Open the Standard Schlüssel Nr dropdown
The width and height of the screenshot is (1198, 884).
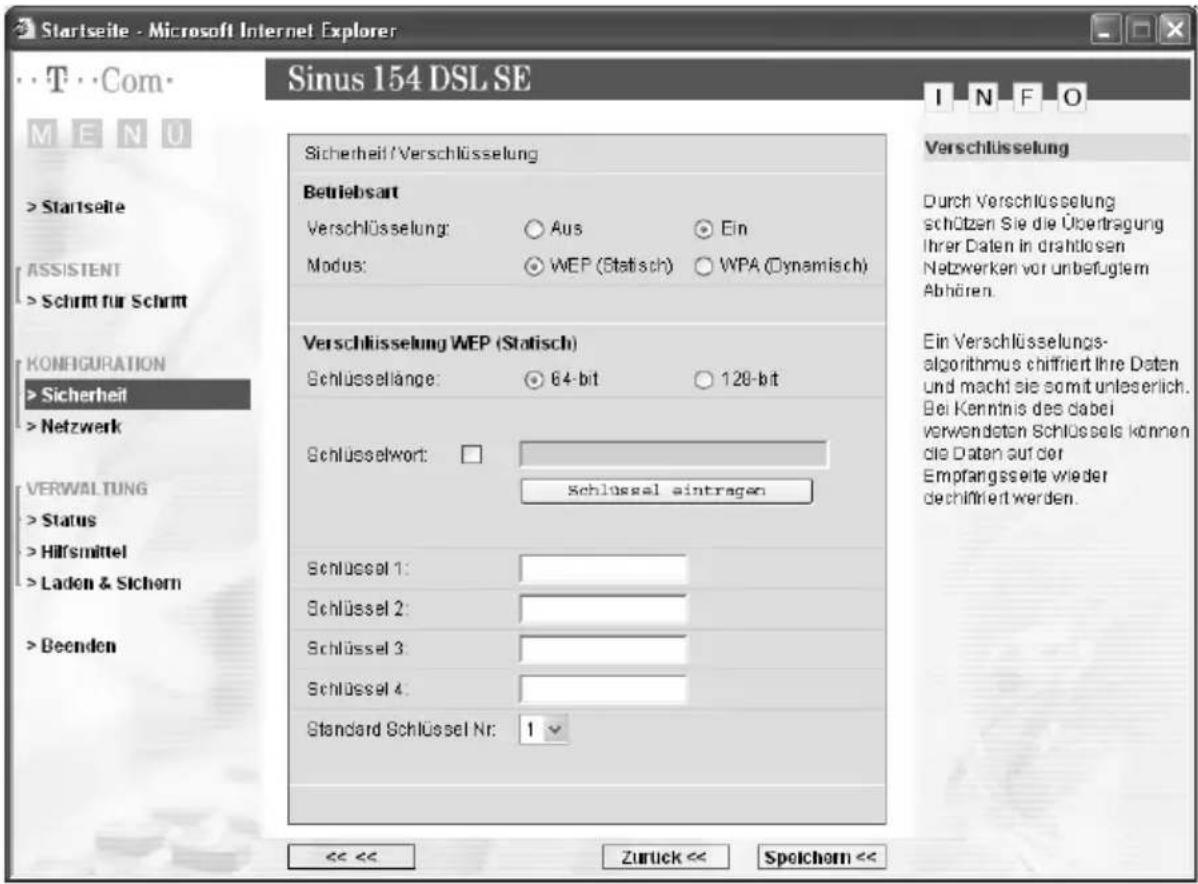pos(544,730)
